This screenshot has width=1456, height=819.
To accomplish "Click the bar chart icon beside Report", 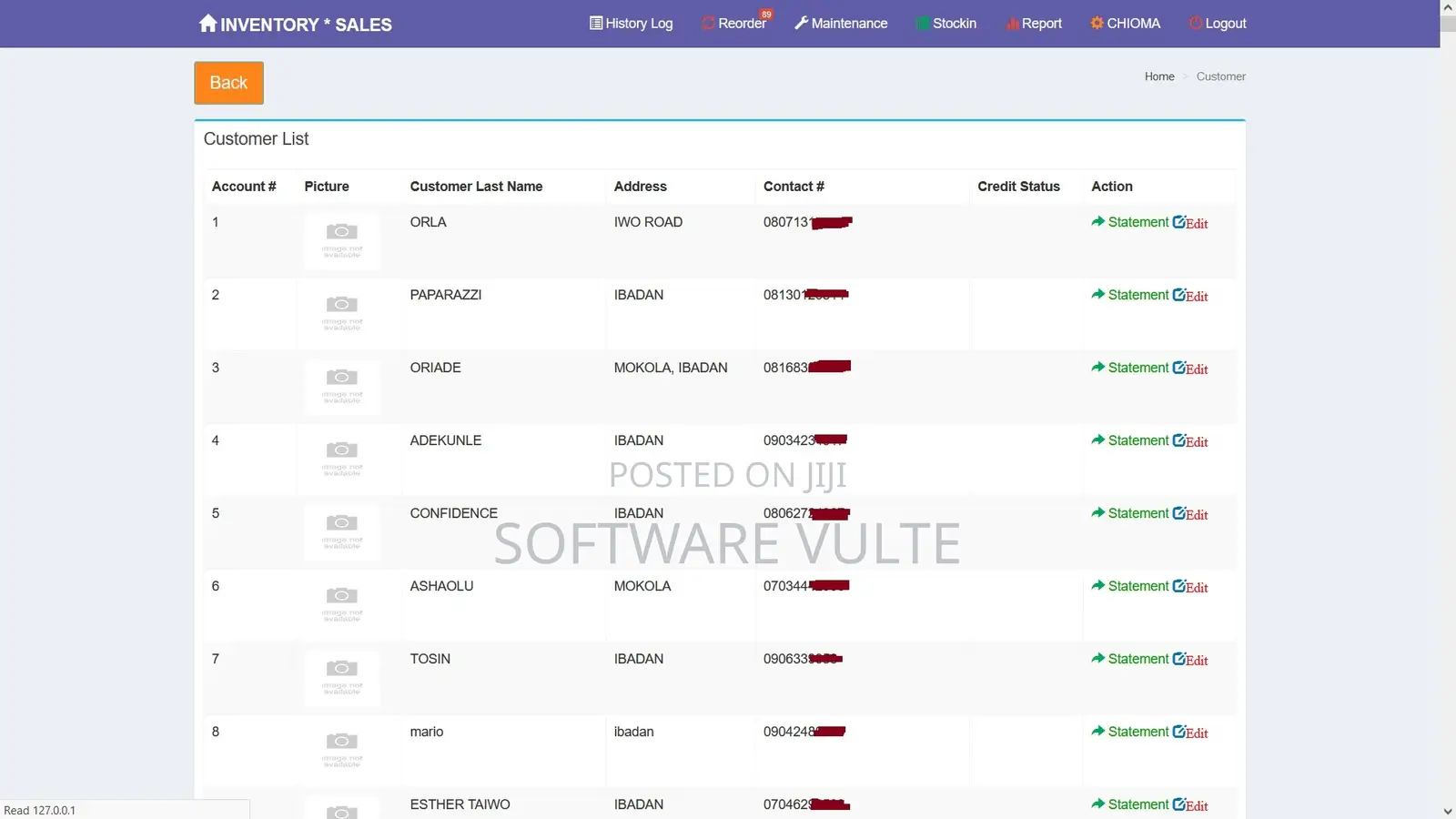I will pyautogui.click(x=1012, y=24).
